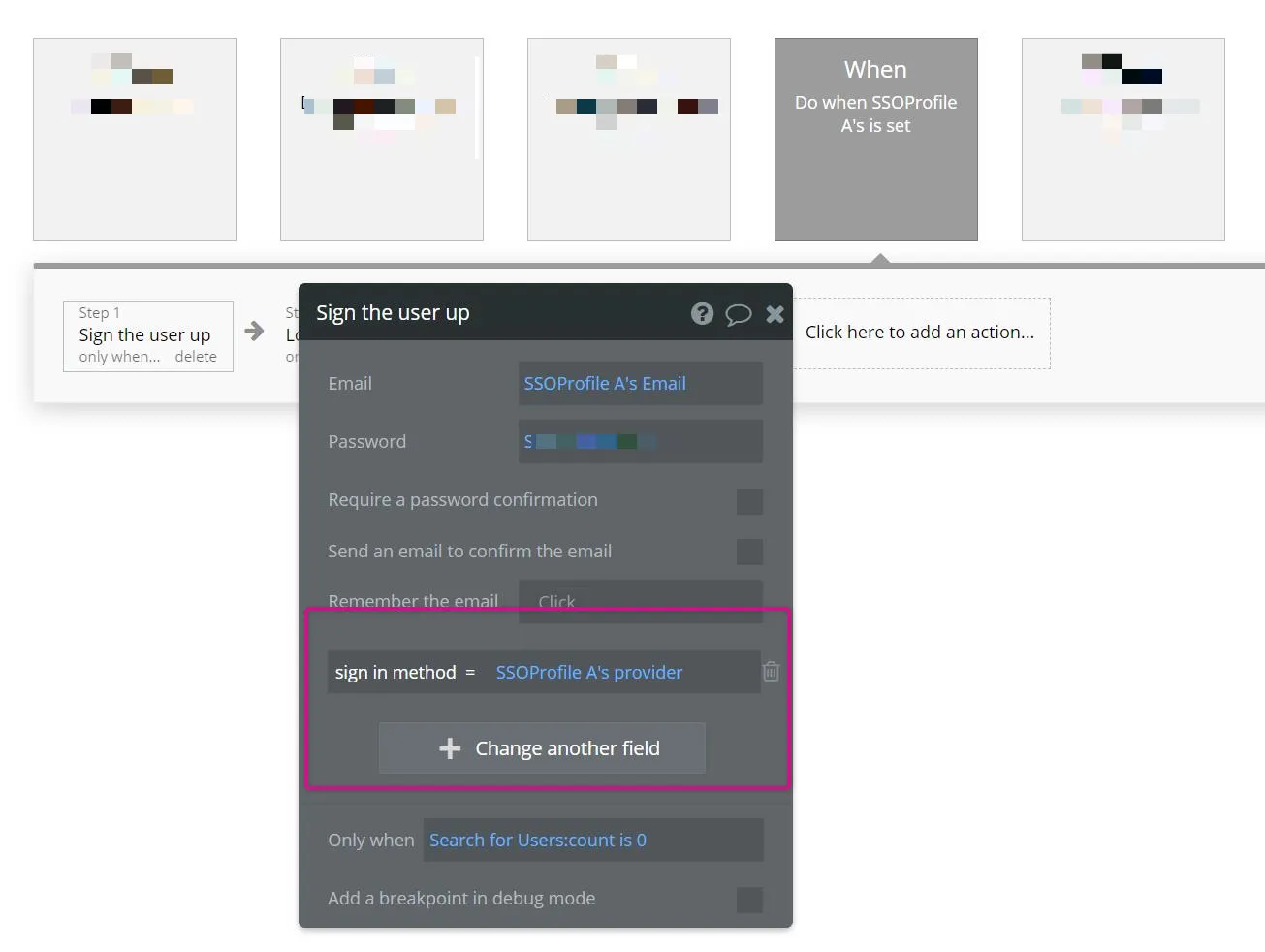
Task: Delete the sign in method field with trash icon
Action: click(771, 671)
